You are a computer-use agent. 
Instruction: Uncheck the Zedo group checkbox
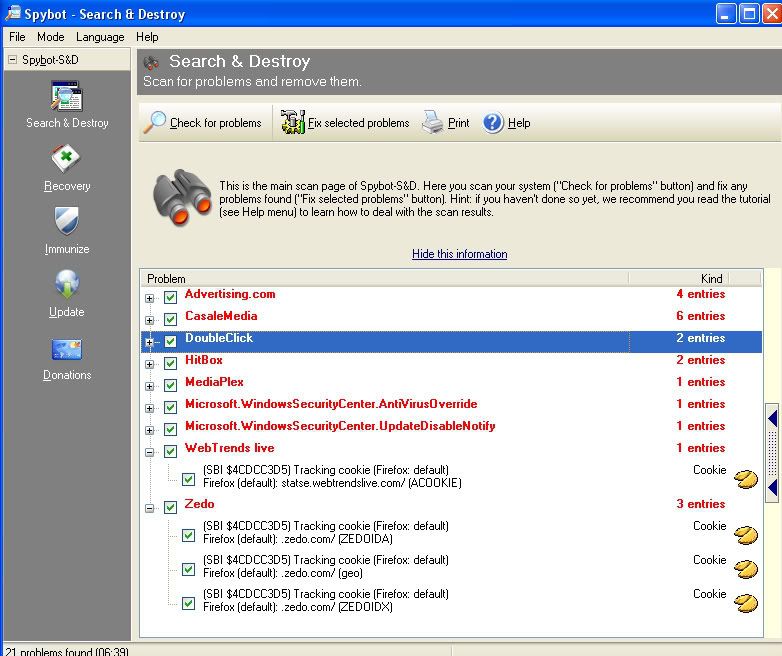[x=170, y=508]
